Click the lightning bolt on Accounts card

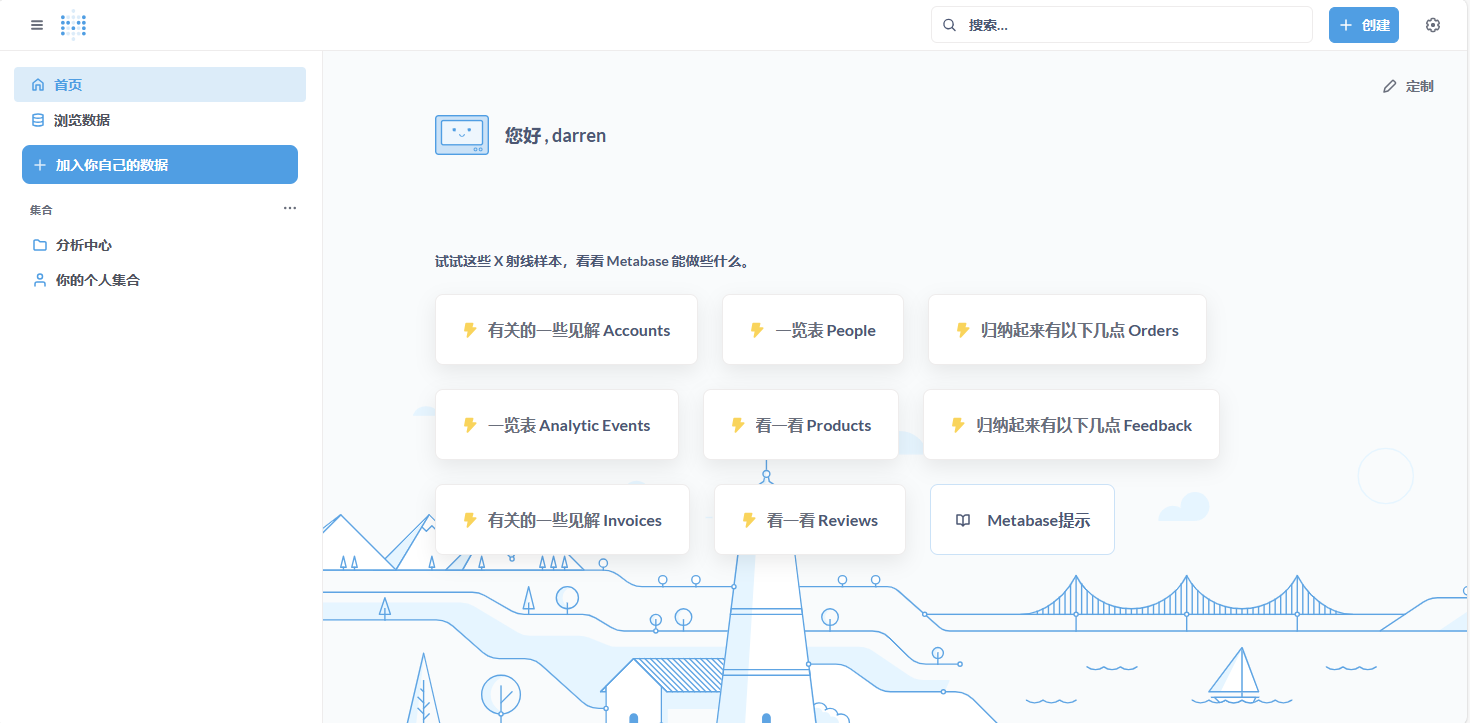pos(470,330)
